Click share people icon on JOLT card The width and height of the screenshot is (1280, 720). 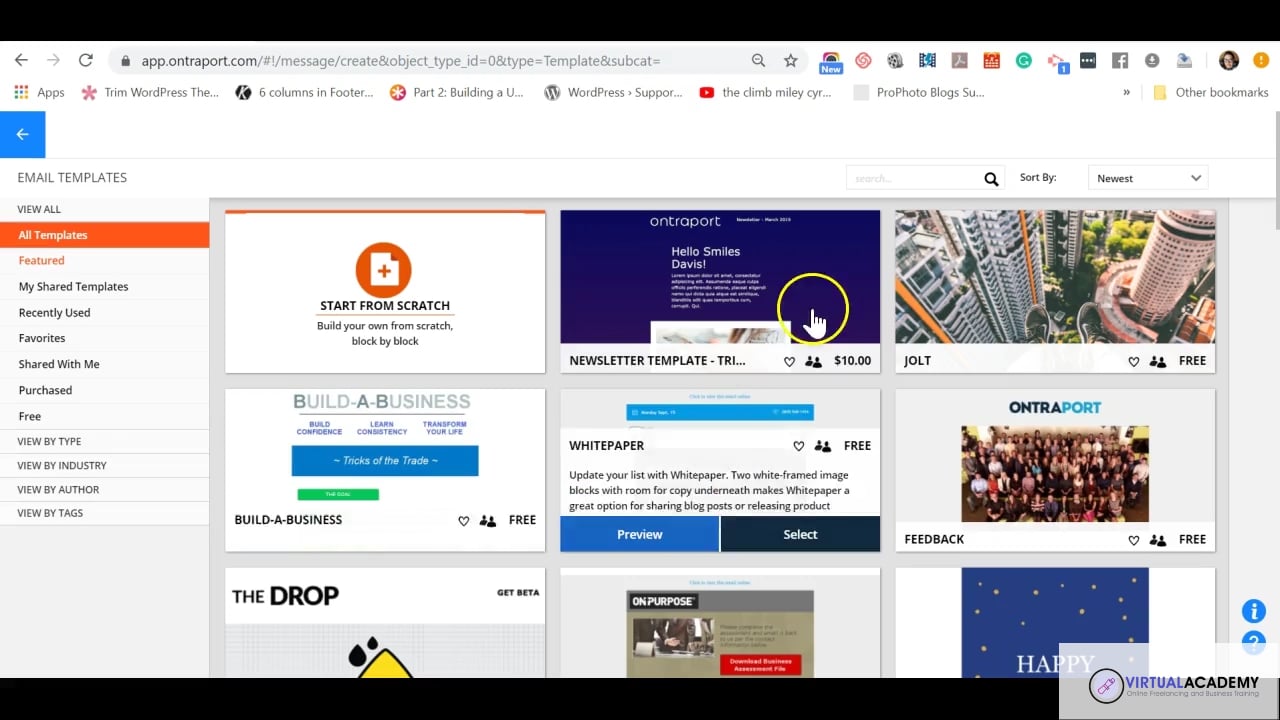1158,361
